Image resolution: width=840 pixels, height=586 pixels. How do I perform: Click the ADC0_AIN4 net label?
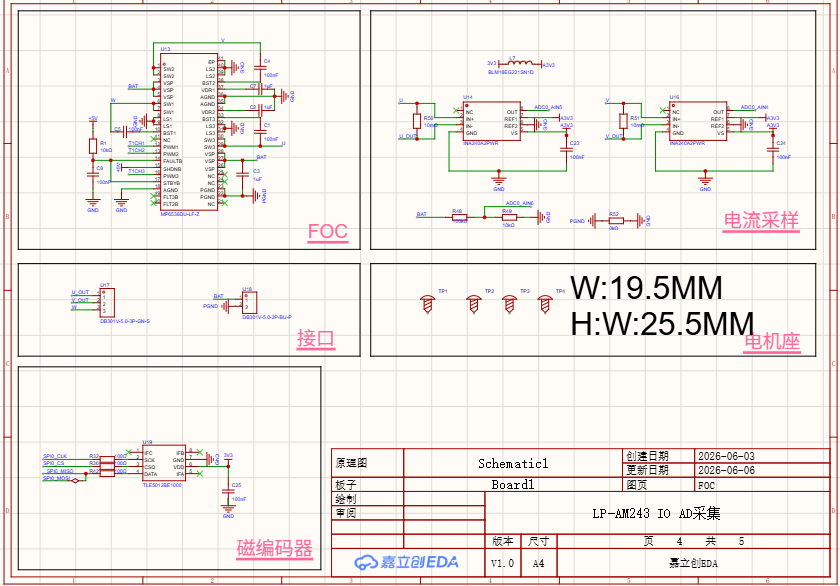click(x=754, y=108)
